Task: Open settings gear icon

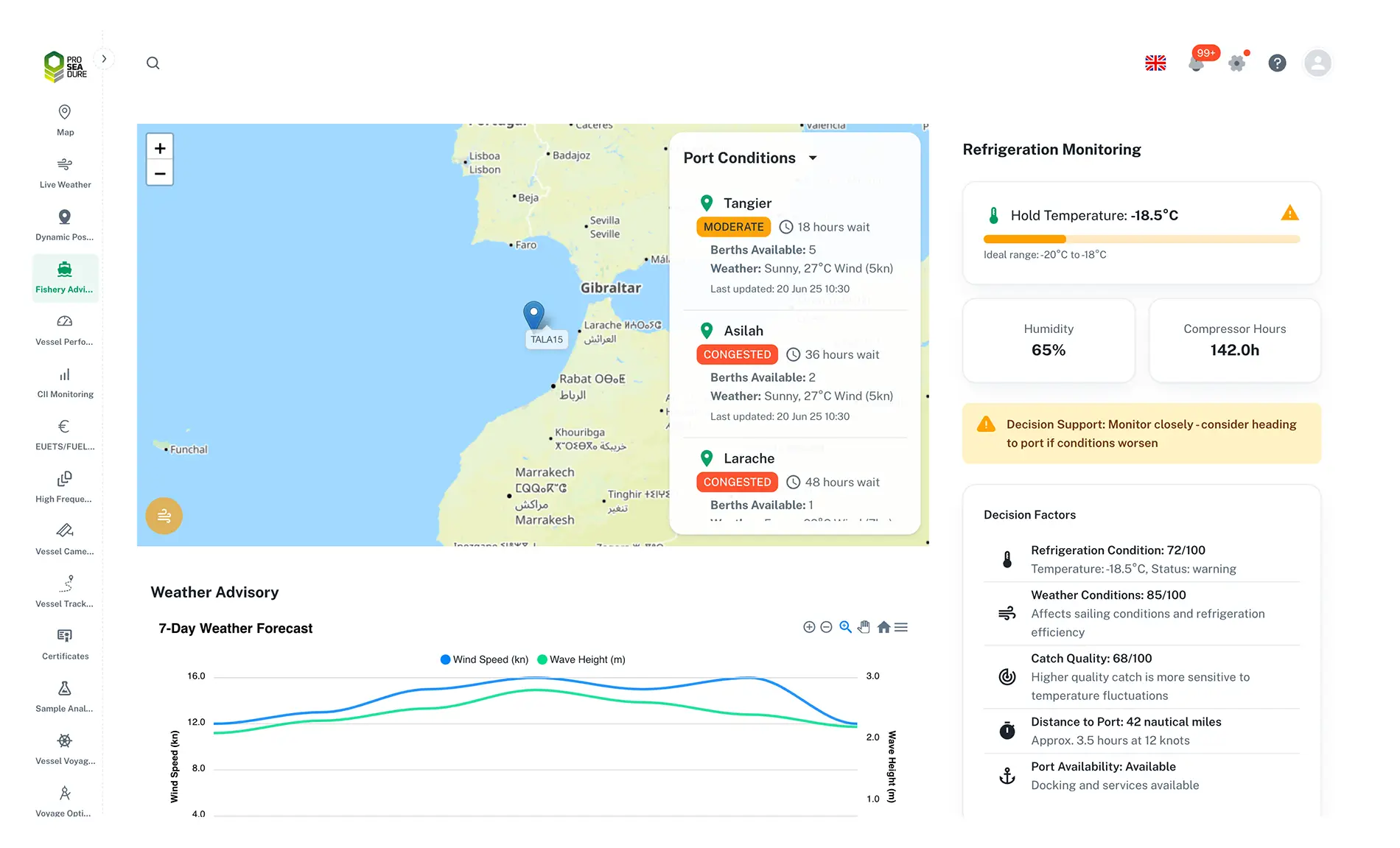Action: 1237,63
